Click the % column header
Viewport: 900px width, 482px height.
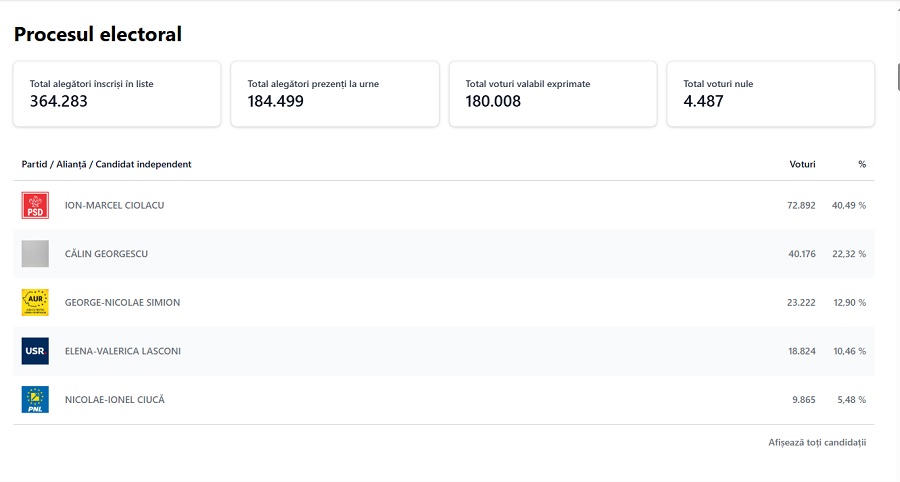click(861, 164)
